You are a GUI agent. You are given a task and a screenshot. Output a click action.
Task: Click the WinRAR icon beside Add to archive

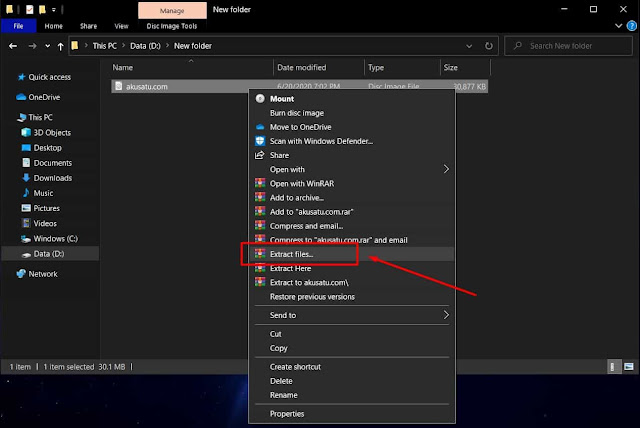260,197
